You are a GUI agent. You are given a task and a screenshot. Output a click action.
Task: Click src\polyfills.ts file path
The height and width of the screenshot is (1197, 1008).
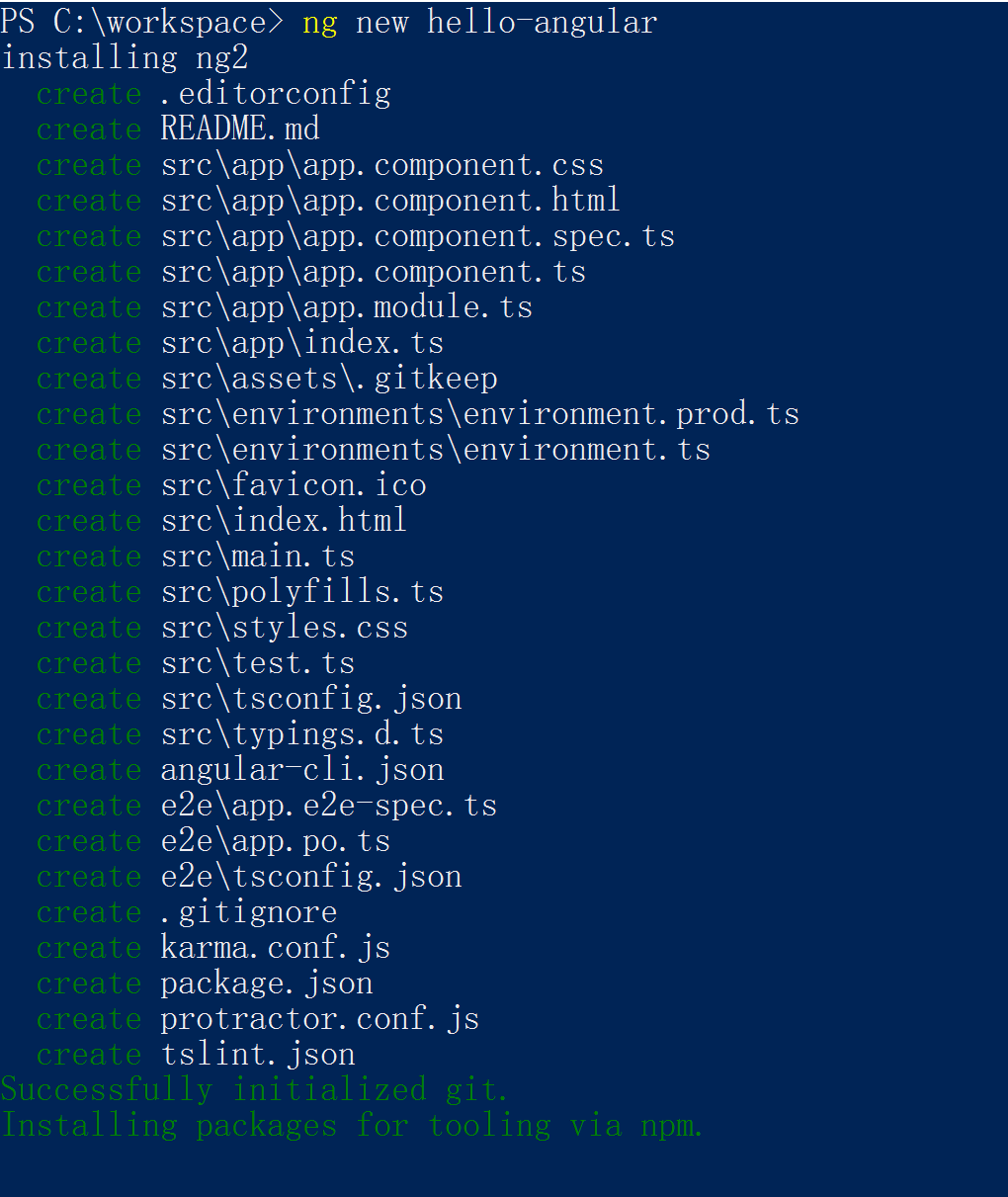[x=302, y=592]
